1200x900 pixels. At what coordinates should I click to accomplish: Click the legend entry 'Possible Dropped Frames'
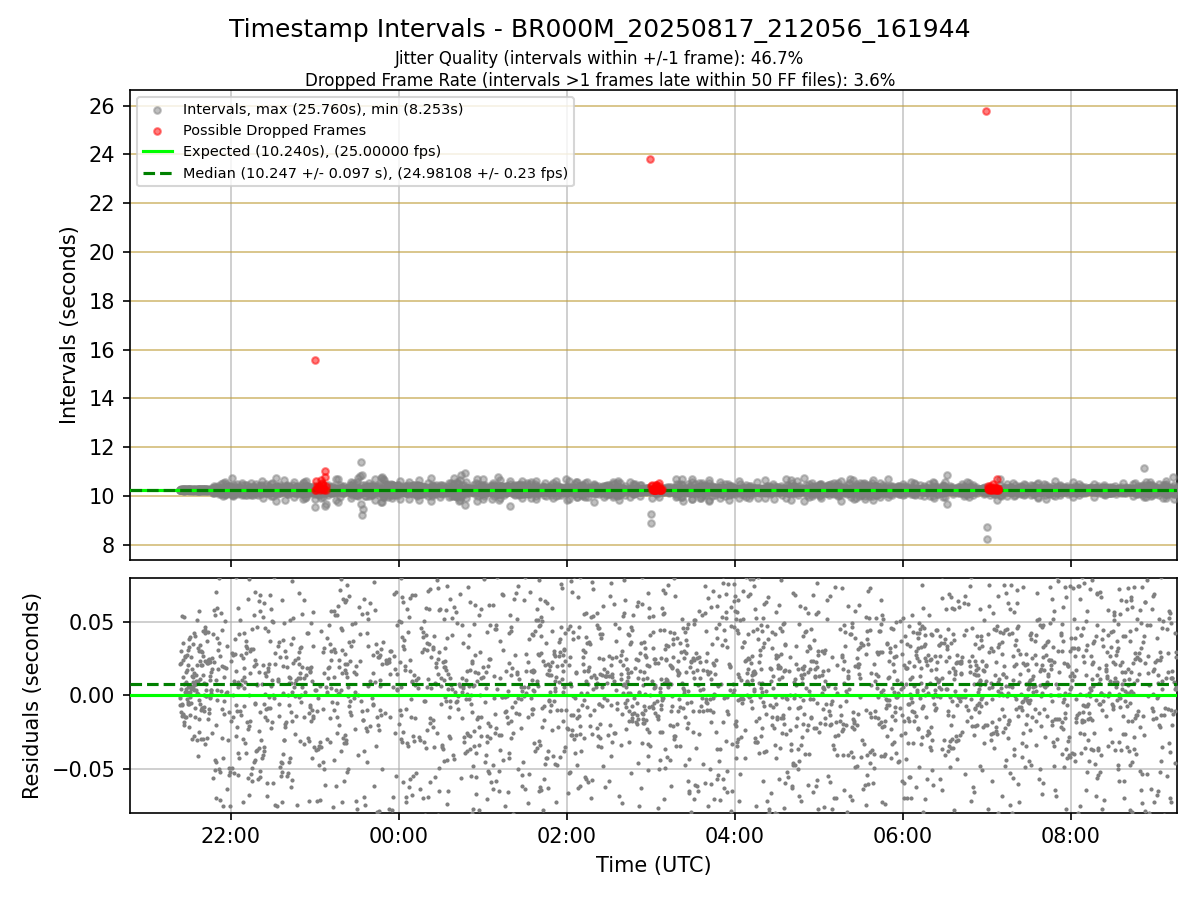(274, 130)
